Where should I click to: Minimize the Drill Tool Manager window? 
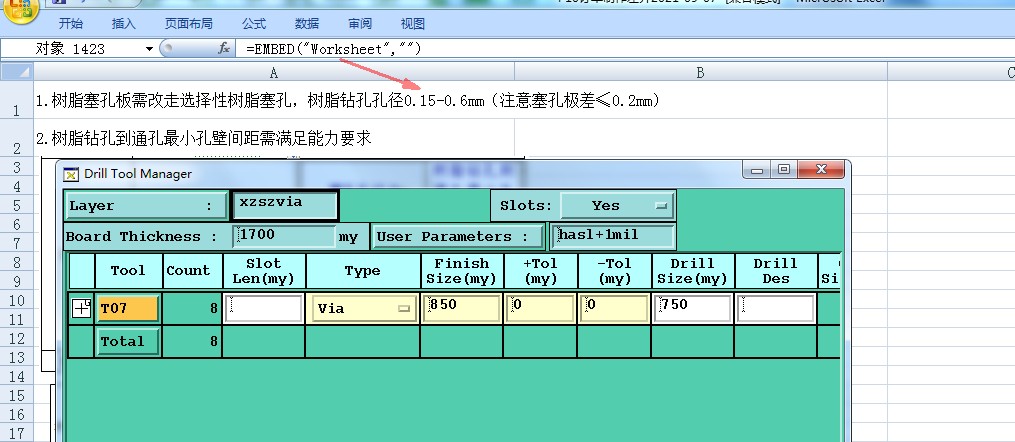click(757, 170)
